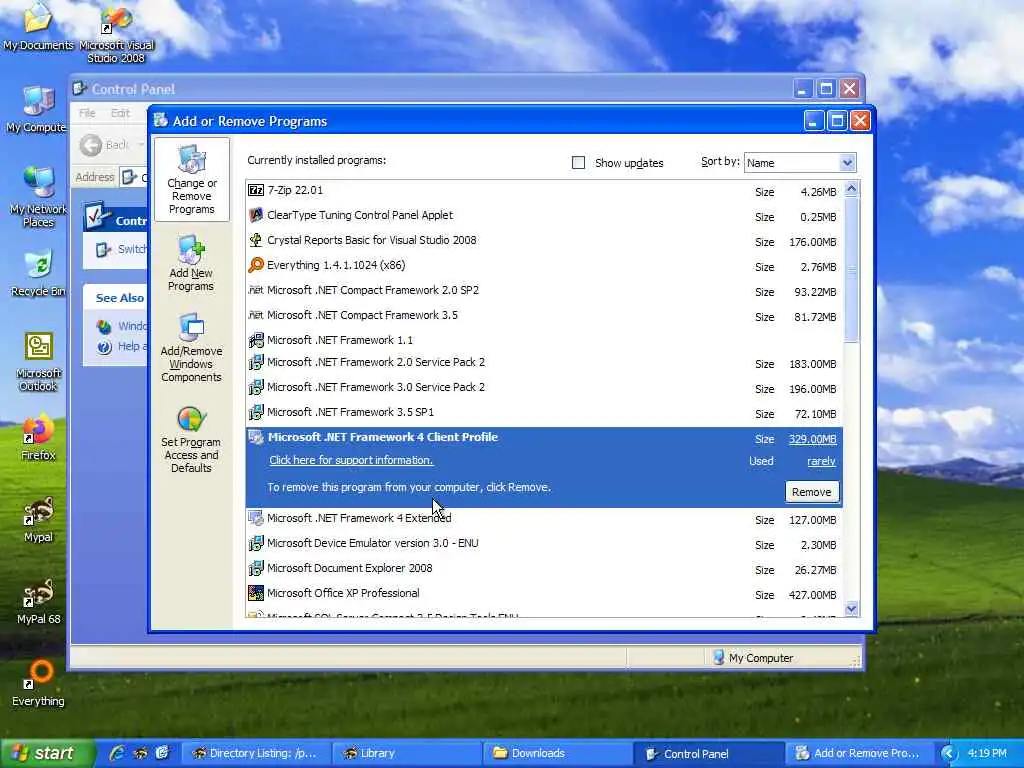Select .NET Compact Framework 3.5 icon
The height and width of the screenshot is (768, 1024).
[x=256, y=315]
